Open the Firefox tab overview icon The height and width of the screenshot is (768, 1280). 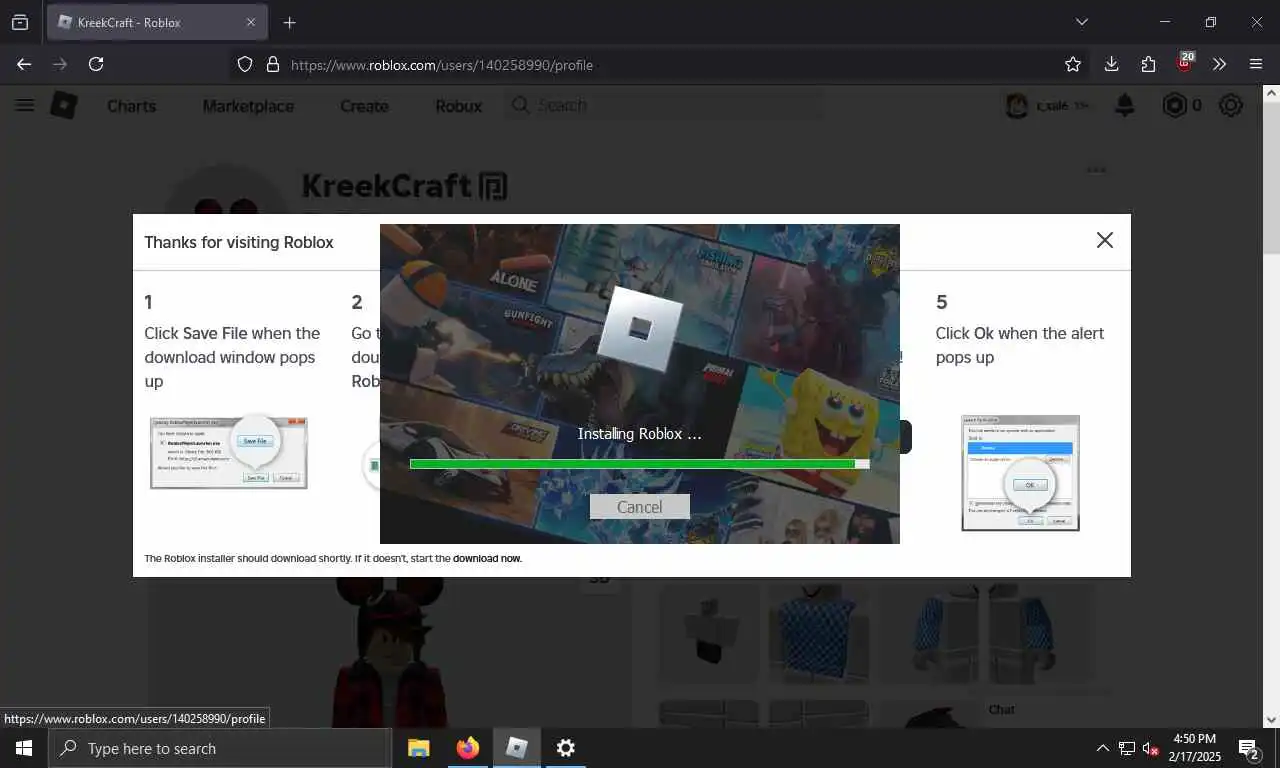pyautogui.click(x=20, y=22)
